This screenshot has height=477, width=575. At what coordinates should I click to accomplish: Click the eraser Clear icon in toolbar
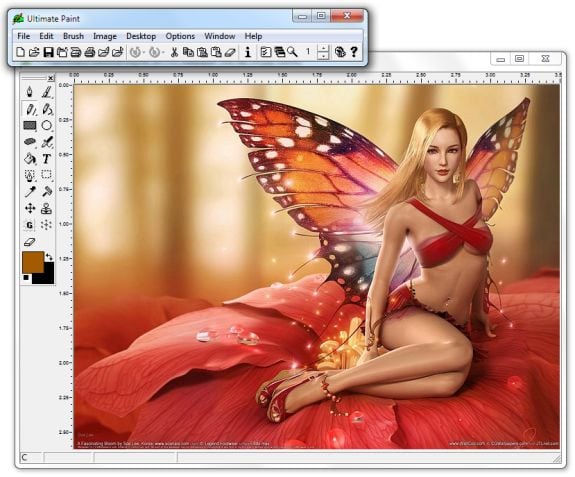(230, 52)
